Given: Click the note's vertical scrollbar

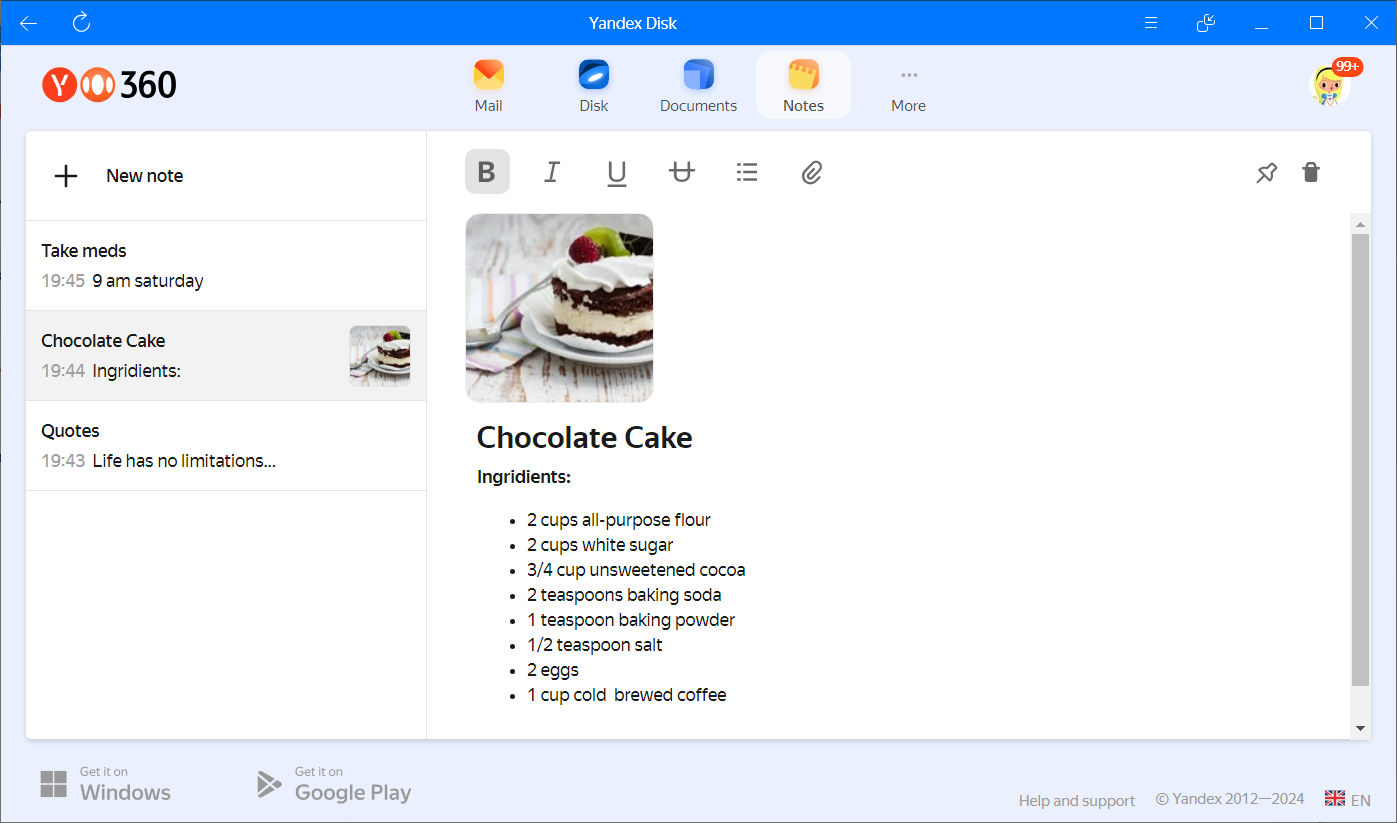Looking at the screenshot, I should click(x=1360, y=460).
